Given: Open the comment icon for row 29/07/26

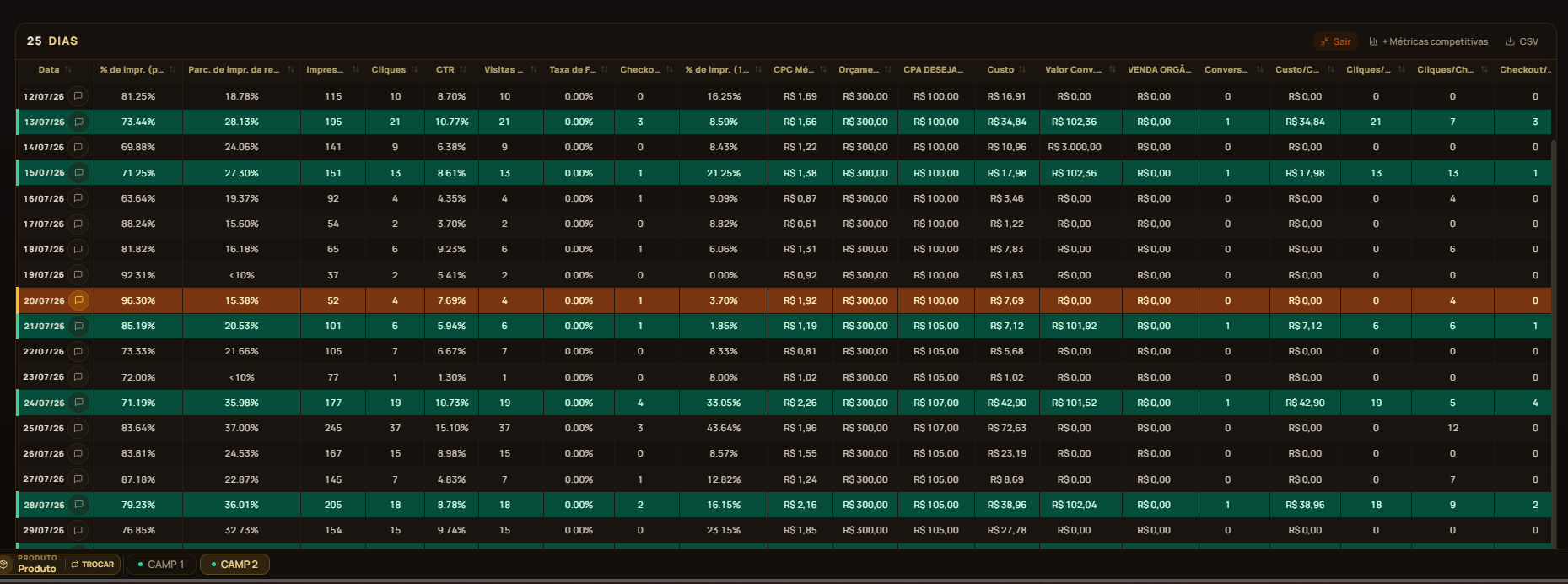Looking at the screenshot, I should (78, 530).
